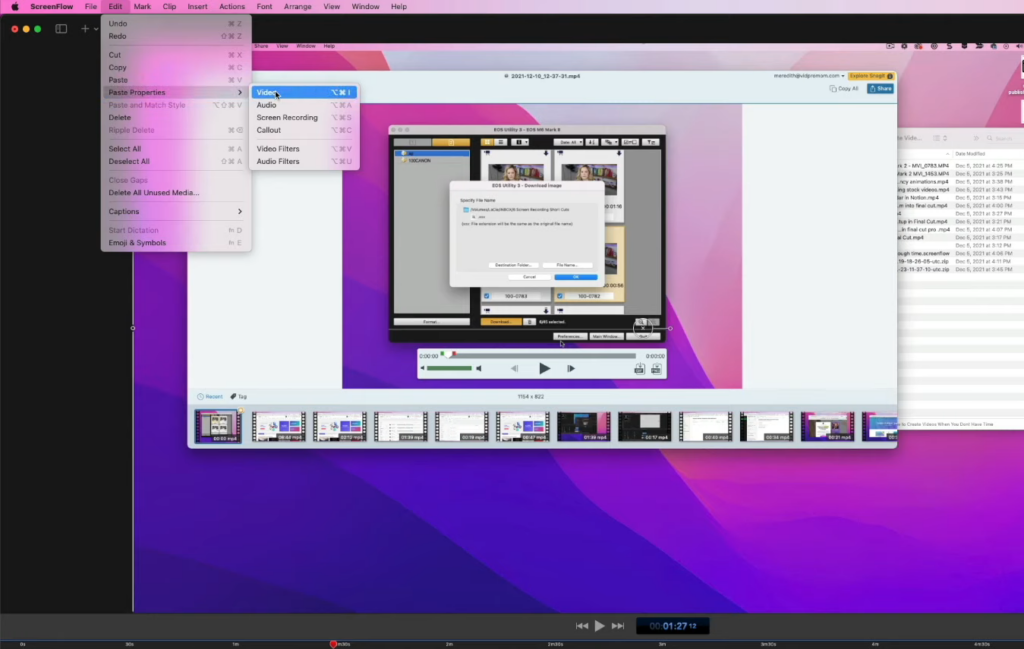Adjust the green Snagit volume slider
The width and height of the screenshot is (1024, 649).
tap(449, 368)
